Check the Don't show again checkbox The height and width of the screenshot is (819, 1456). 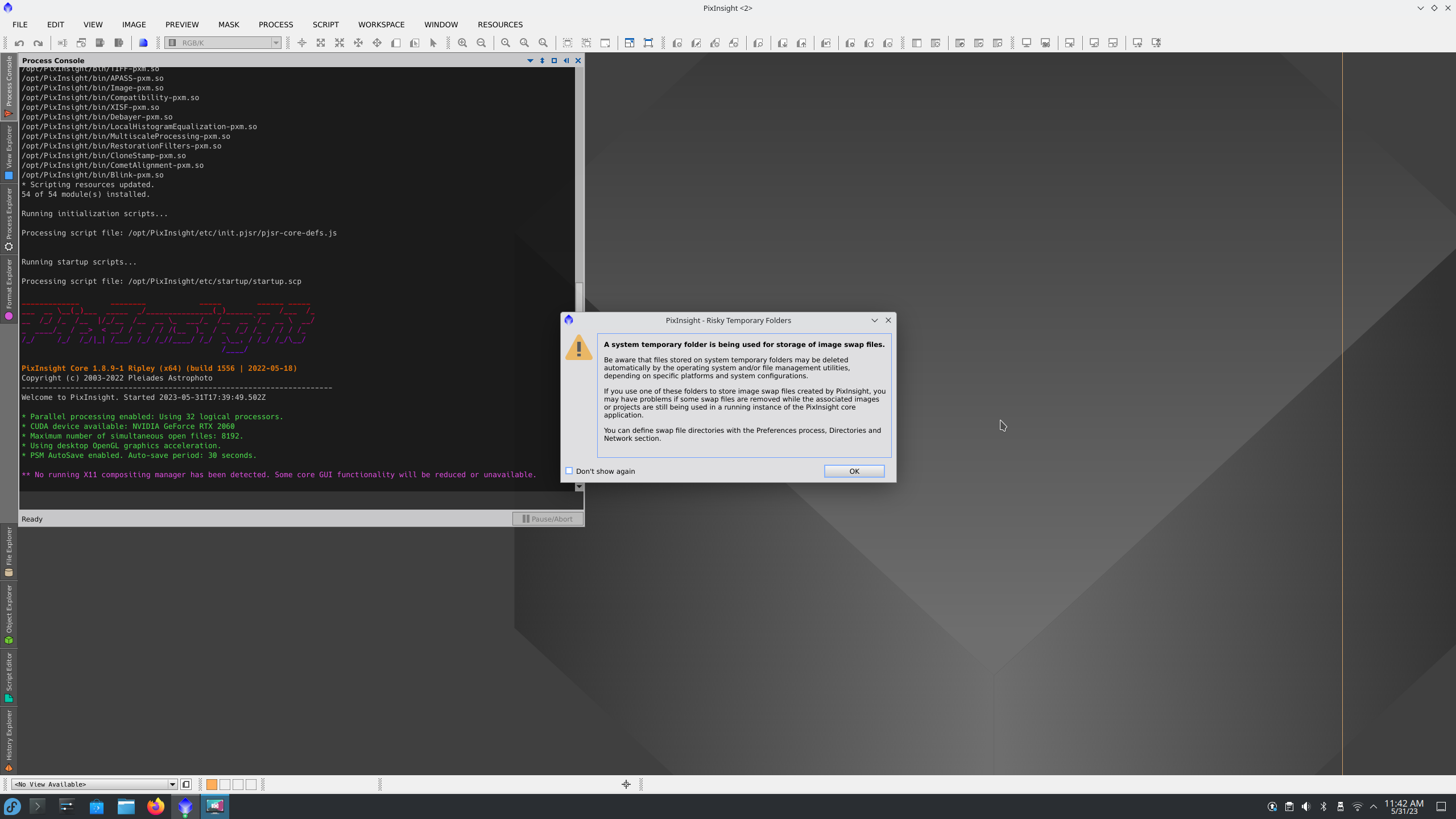tap(569, 471)
